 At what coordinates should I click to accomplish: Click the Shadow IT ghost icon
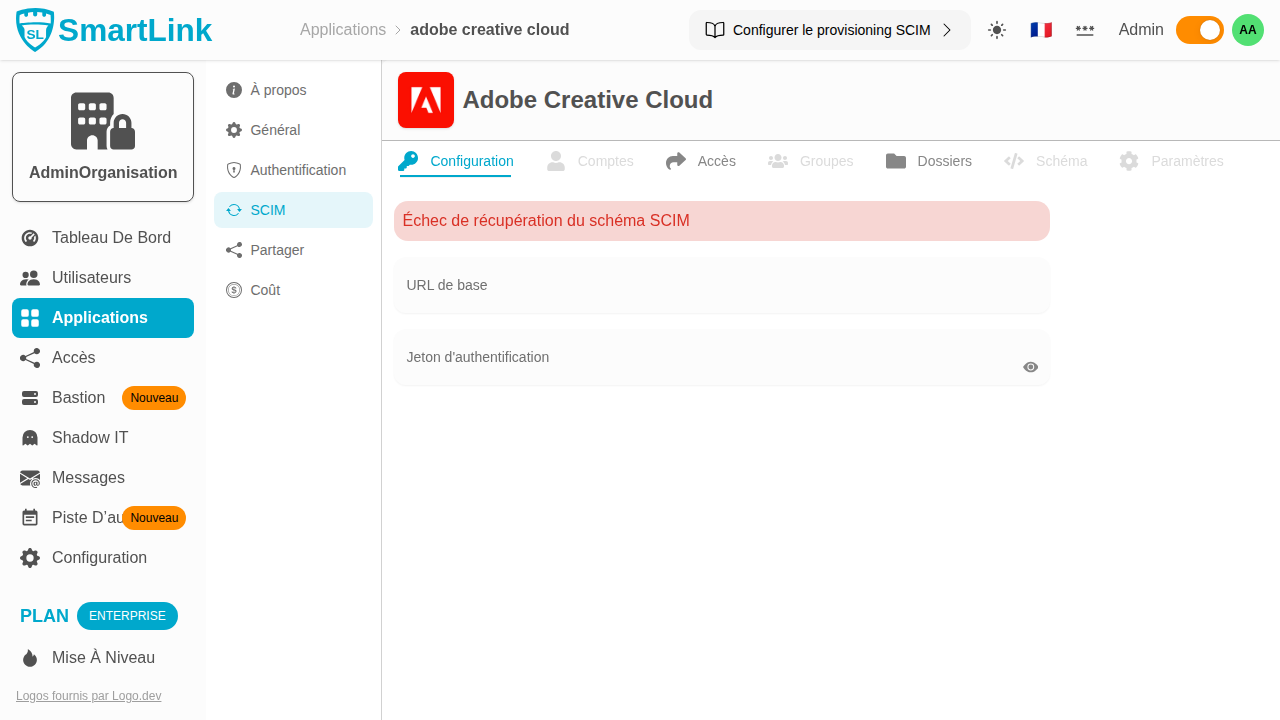pos(30,437)
